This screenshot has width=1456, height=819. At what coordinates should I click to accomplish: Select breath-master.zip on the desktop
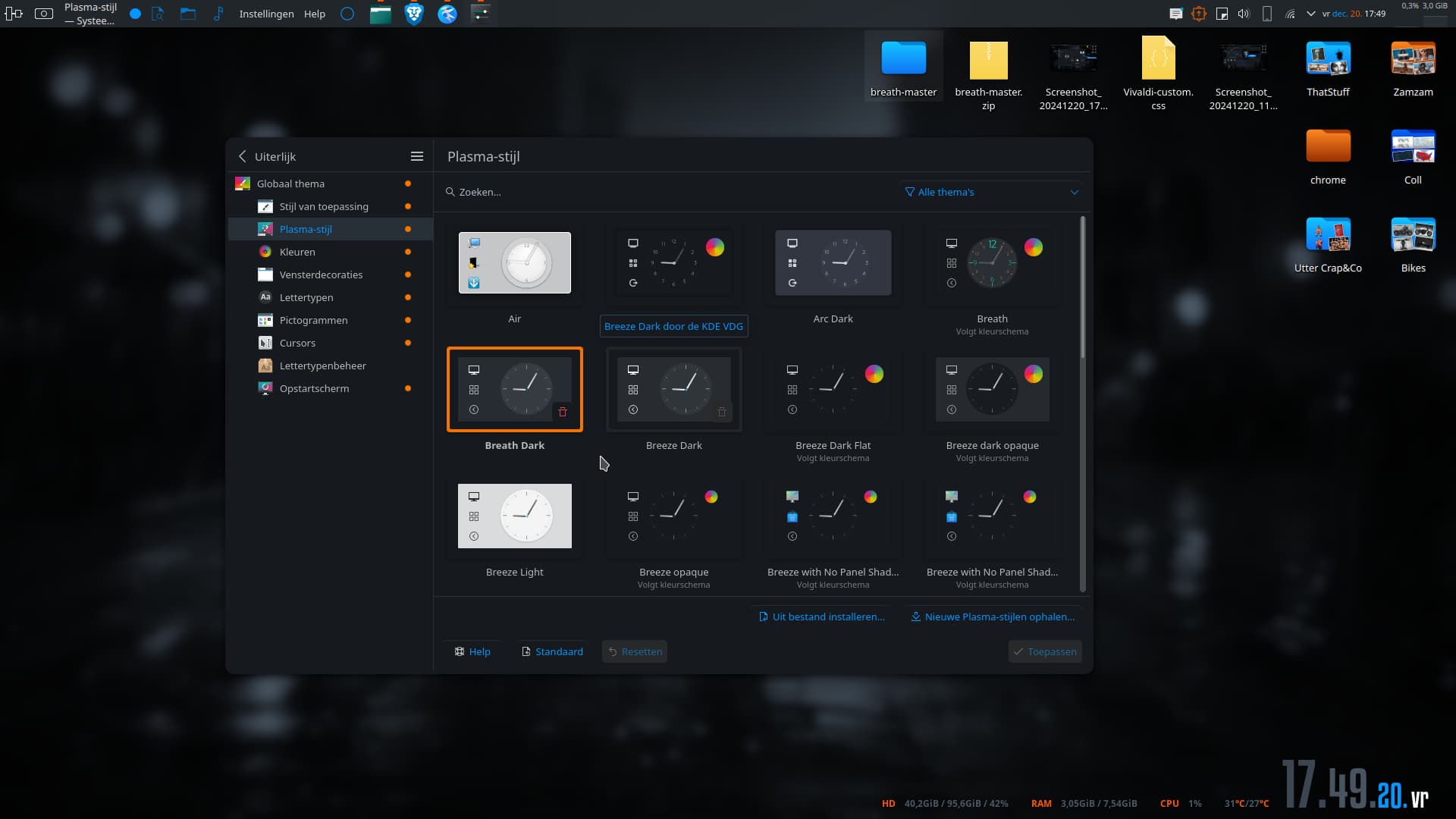click(x=988, y=74)
